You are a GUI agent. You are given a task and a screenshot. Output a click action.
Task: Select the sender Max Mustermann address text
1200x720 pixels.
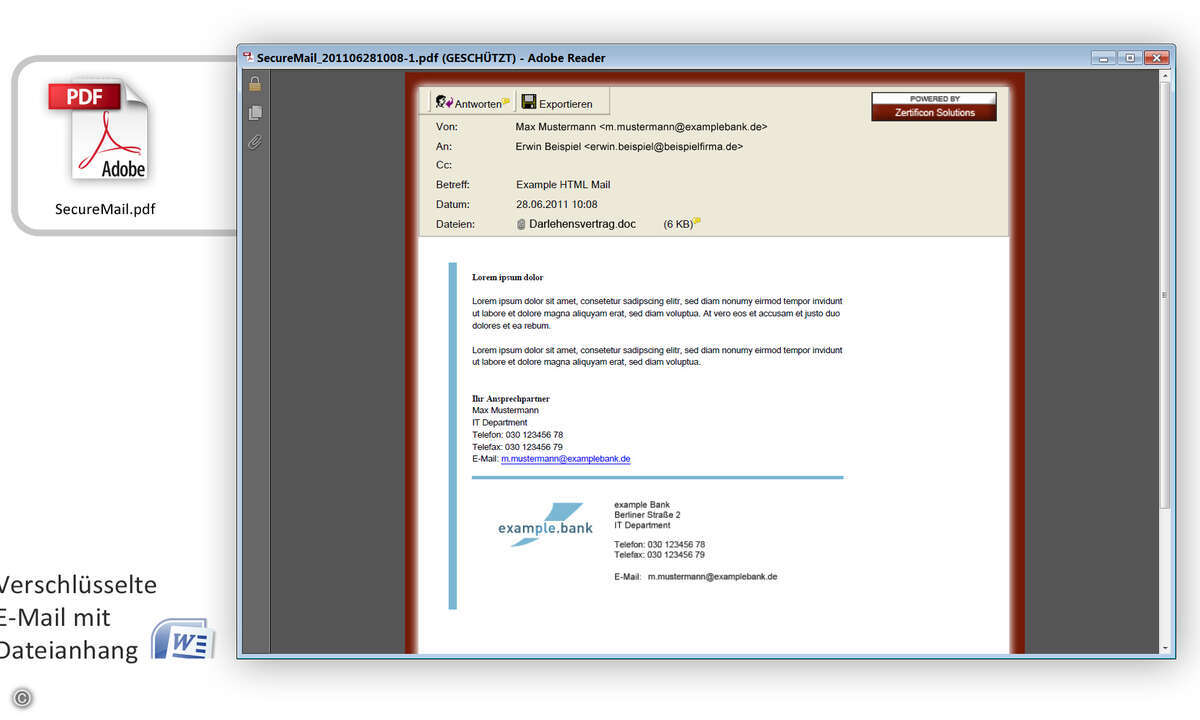pyautogui.click(x=641, y=127)
